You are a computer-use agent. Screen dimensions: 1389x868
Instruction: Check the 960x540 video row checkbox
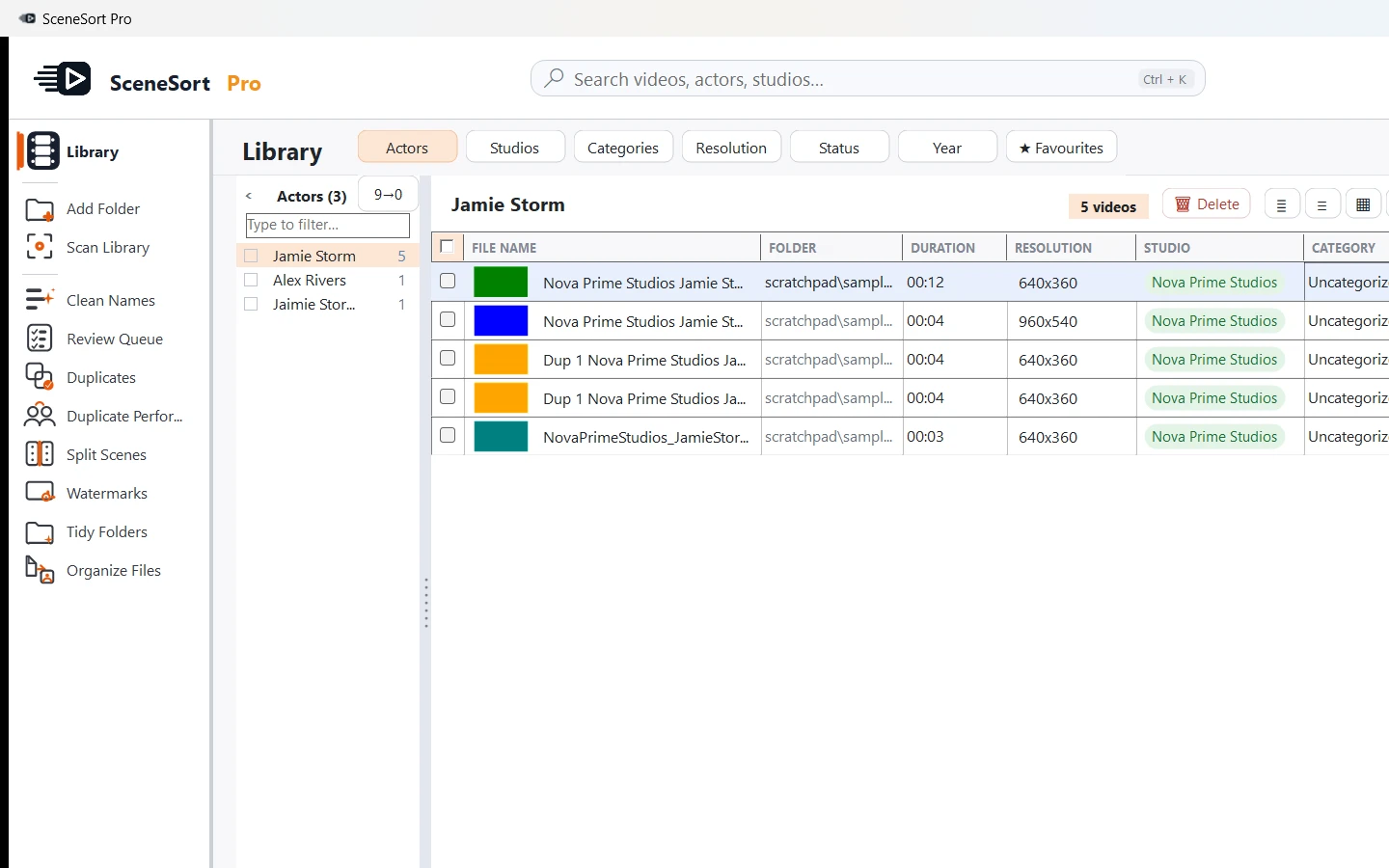coord(448,319)
